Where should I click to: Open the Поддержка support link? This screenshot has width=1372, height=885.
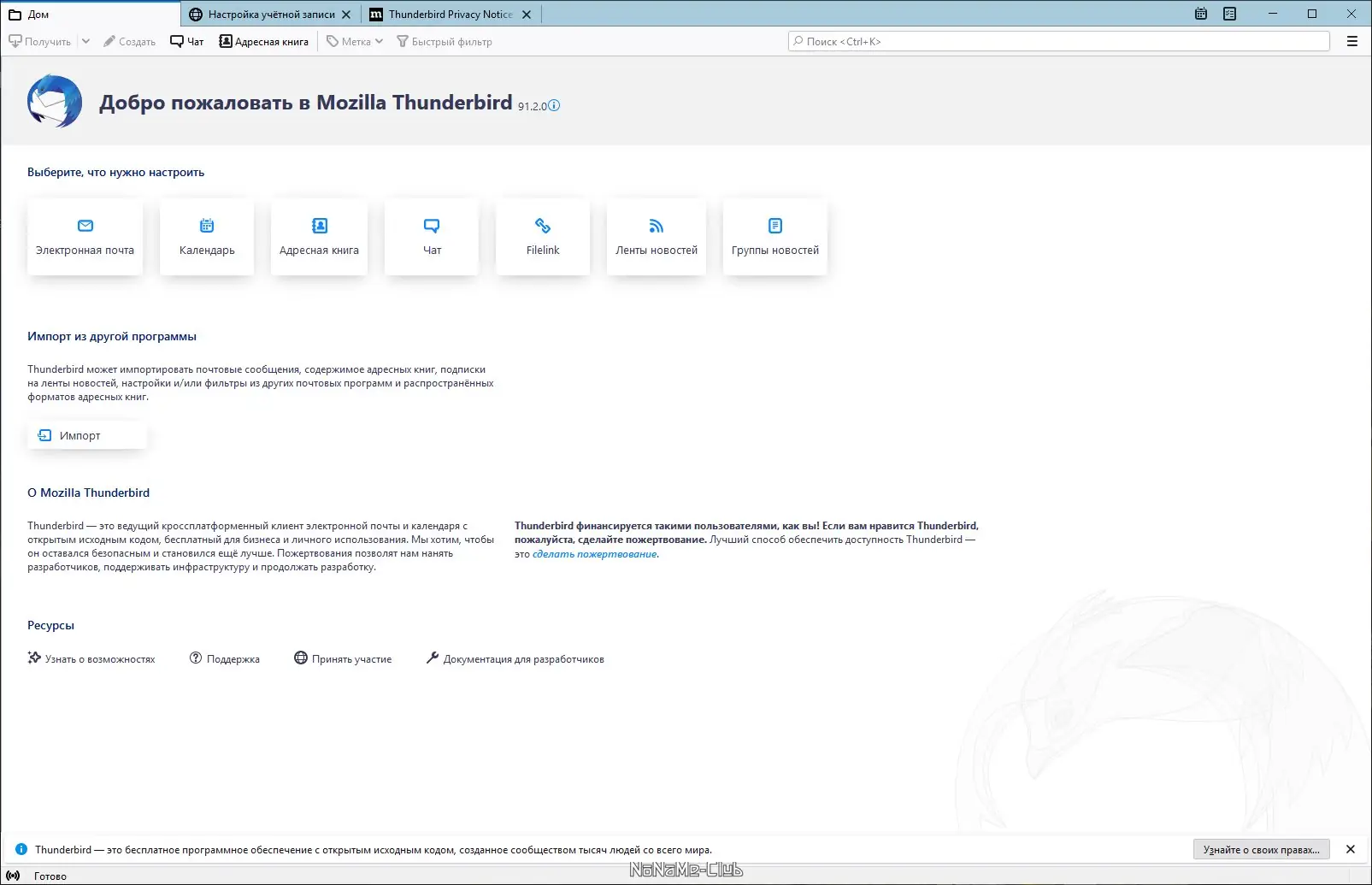coord(225,658)
